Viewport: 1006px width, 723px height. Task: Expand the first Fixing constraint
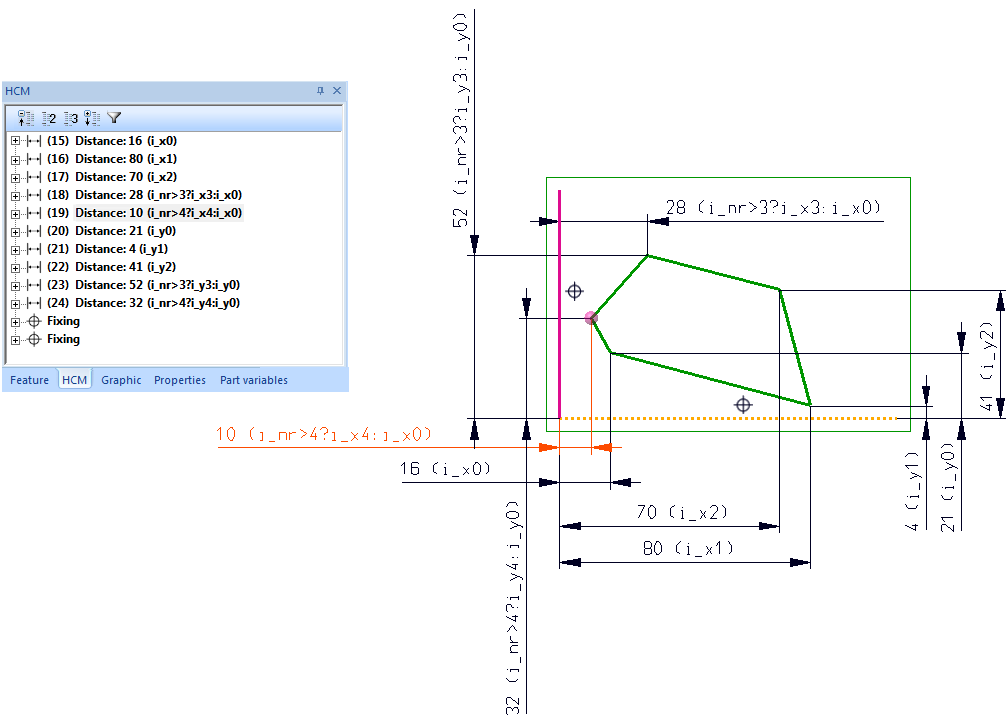(x=15, y=321)
